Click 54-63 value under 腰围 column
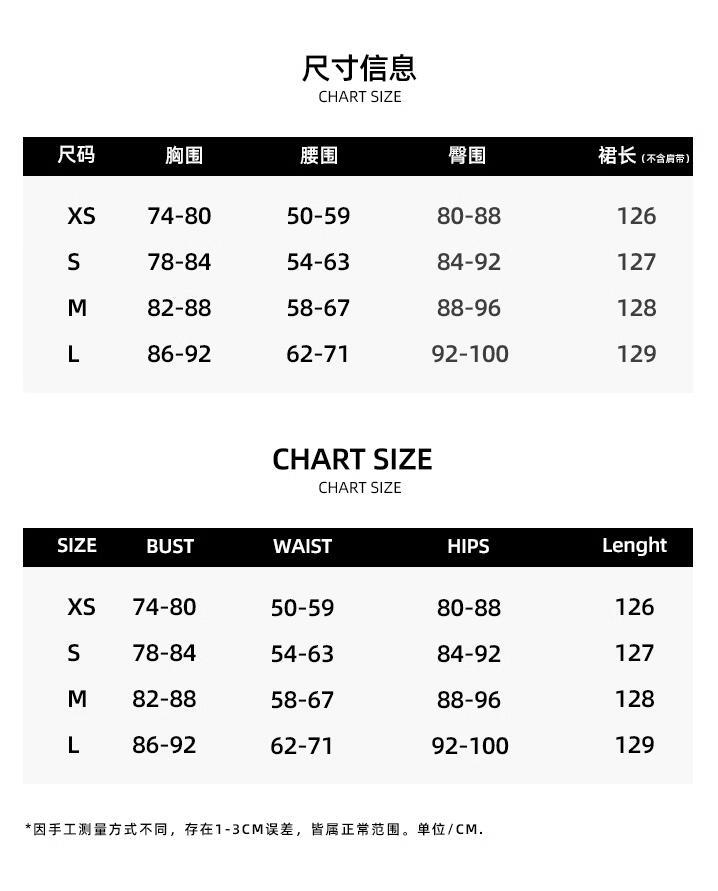 point(318,262)
